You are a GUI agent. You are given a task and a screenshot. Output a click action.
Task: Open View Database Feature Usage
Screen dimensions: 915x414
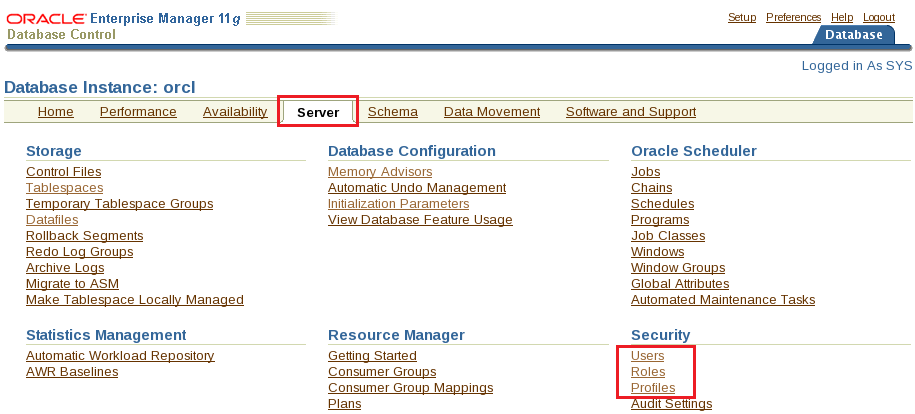point(420,220)
